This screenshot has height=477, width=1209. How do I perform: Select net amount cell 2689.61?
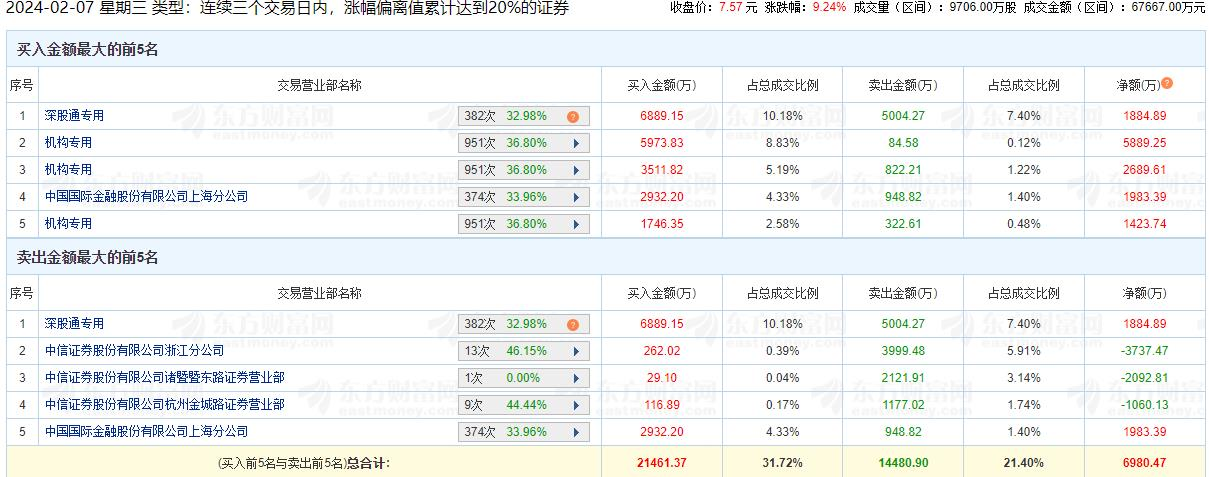point(1145,170)
